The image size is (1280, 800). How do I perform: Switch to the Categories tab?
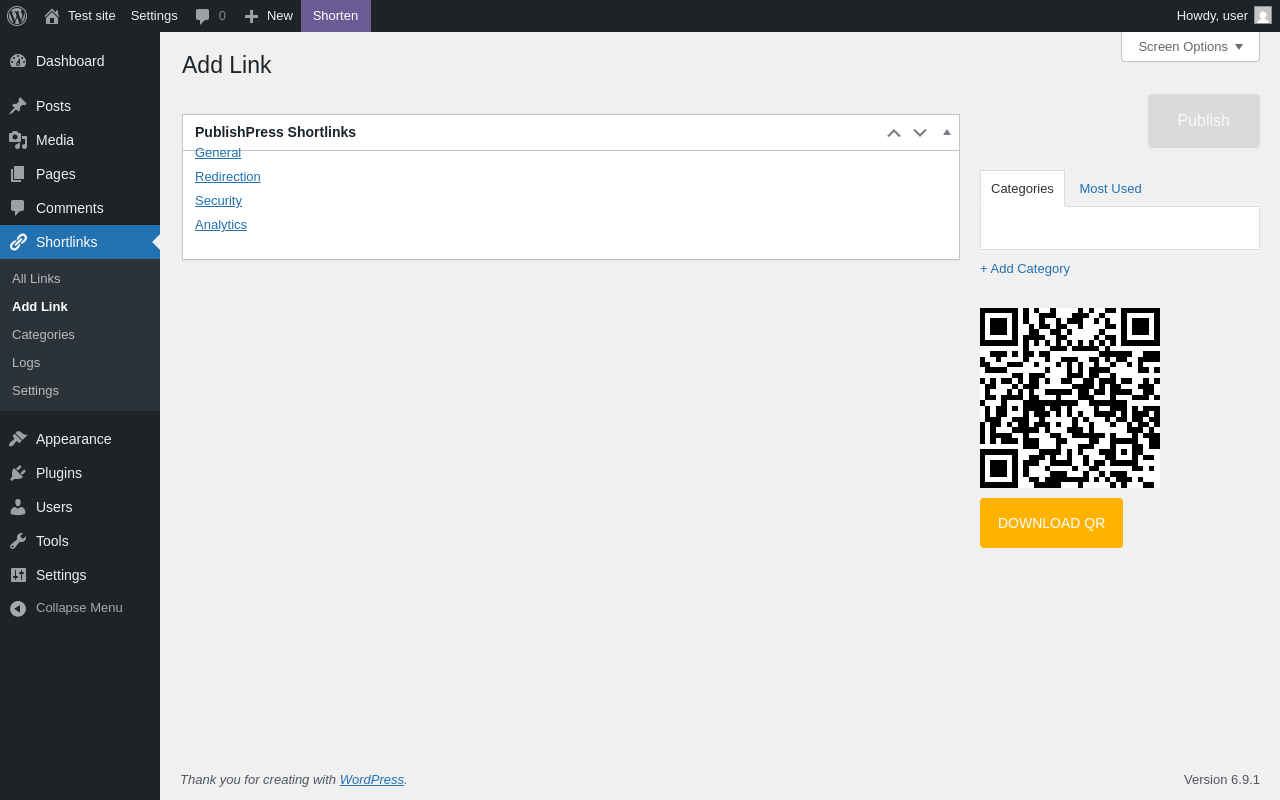pos(1022,188)
